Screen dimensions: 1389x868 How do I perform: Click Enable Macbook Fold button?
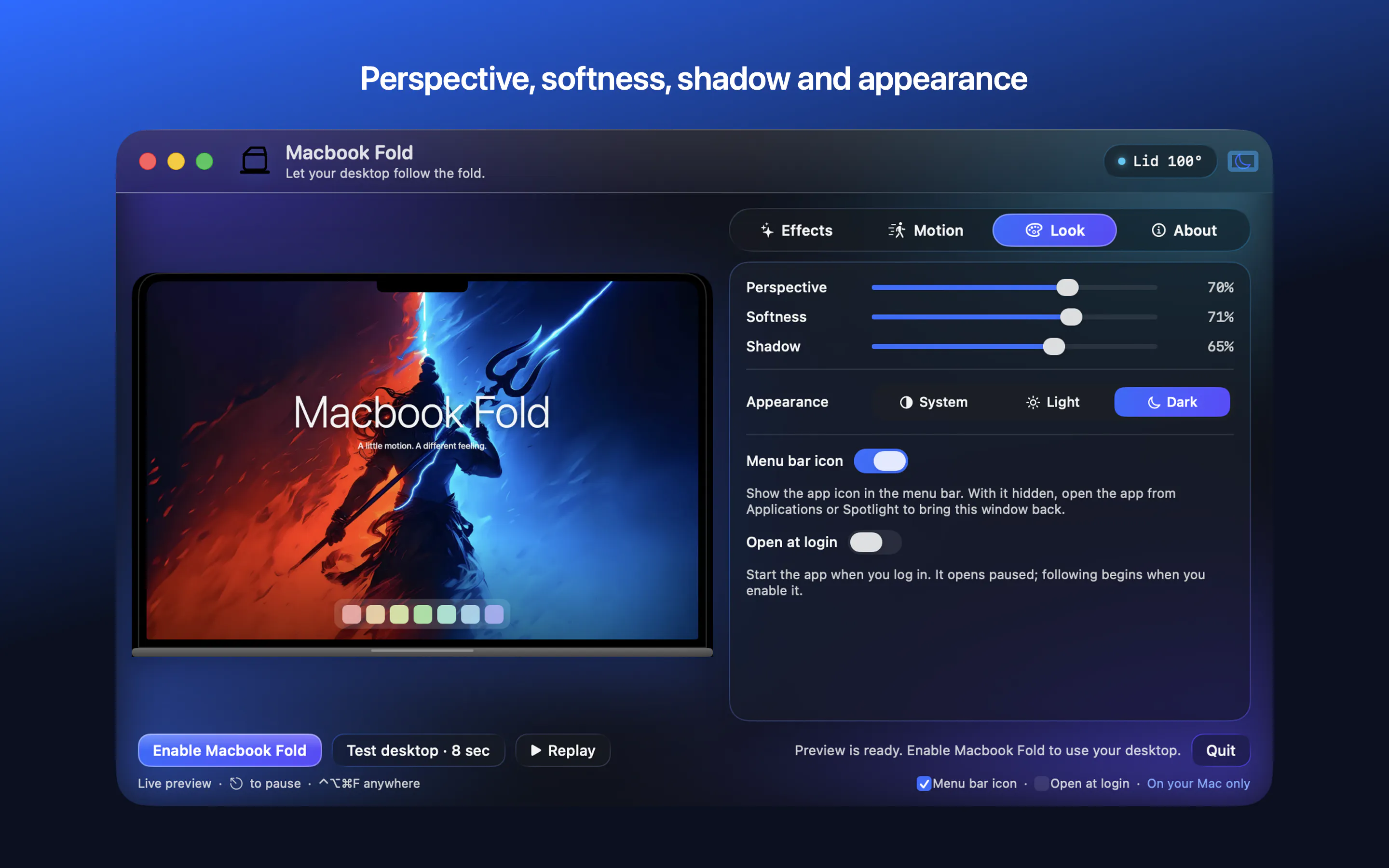pos(230,750)
